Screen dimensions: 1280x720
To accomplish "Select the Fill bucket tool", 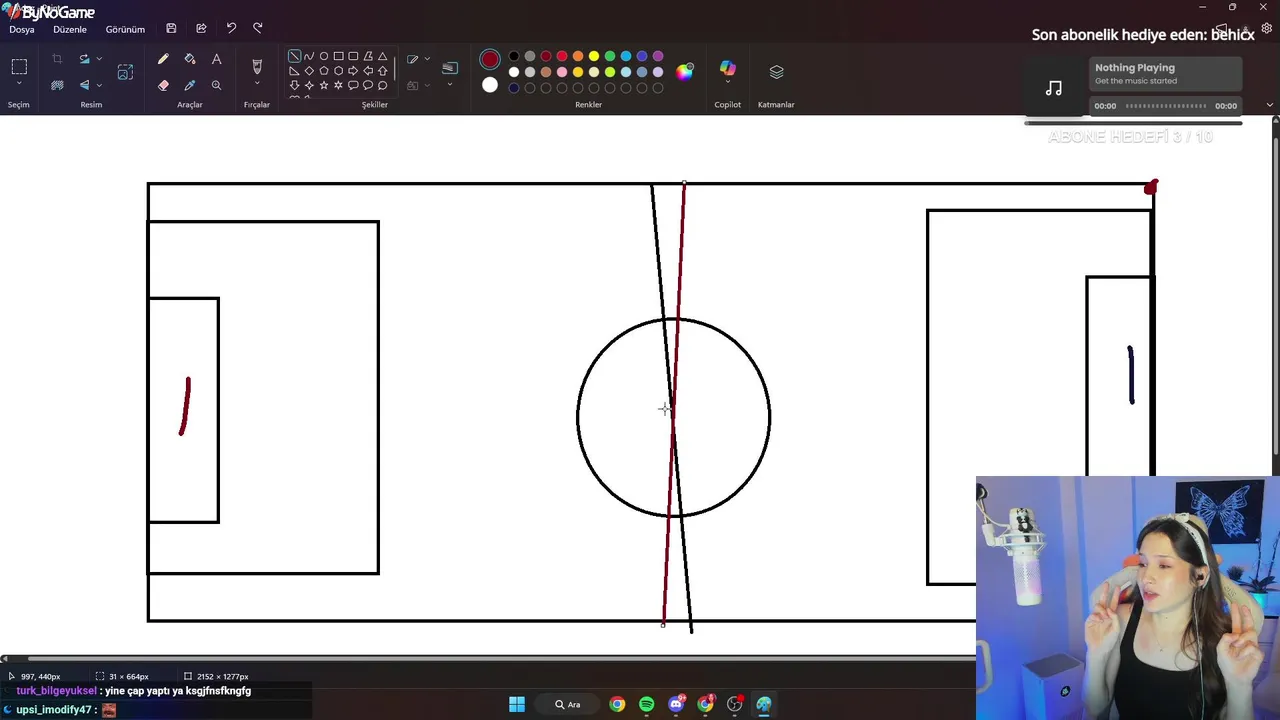I will [x=190, y=59].
